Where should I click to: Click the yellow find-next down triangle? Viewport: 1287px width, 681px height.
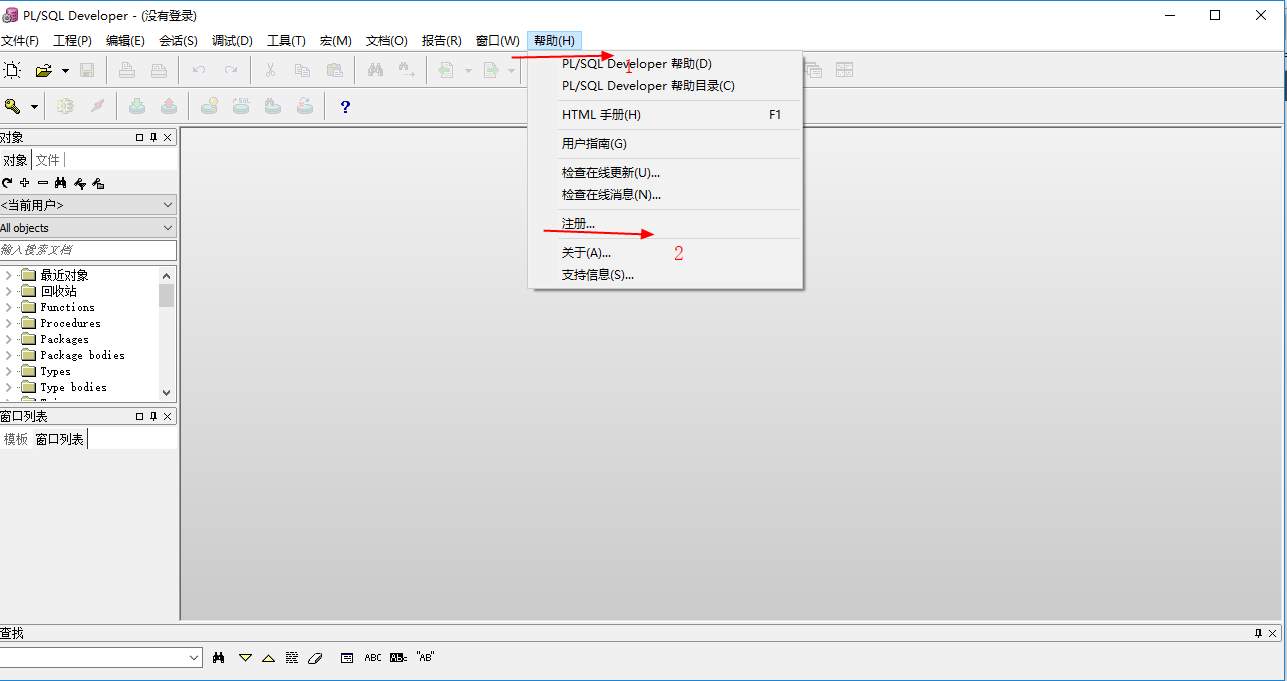pyautogui.click(x=245, y=657)
